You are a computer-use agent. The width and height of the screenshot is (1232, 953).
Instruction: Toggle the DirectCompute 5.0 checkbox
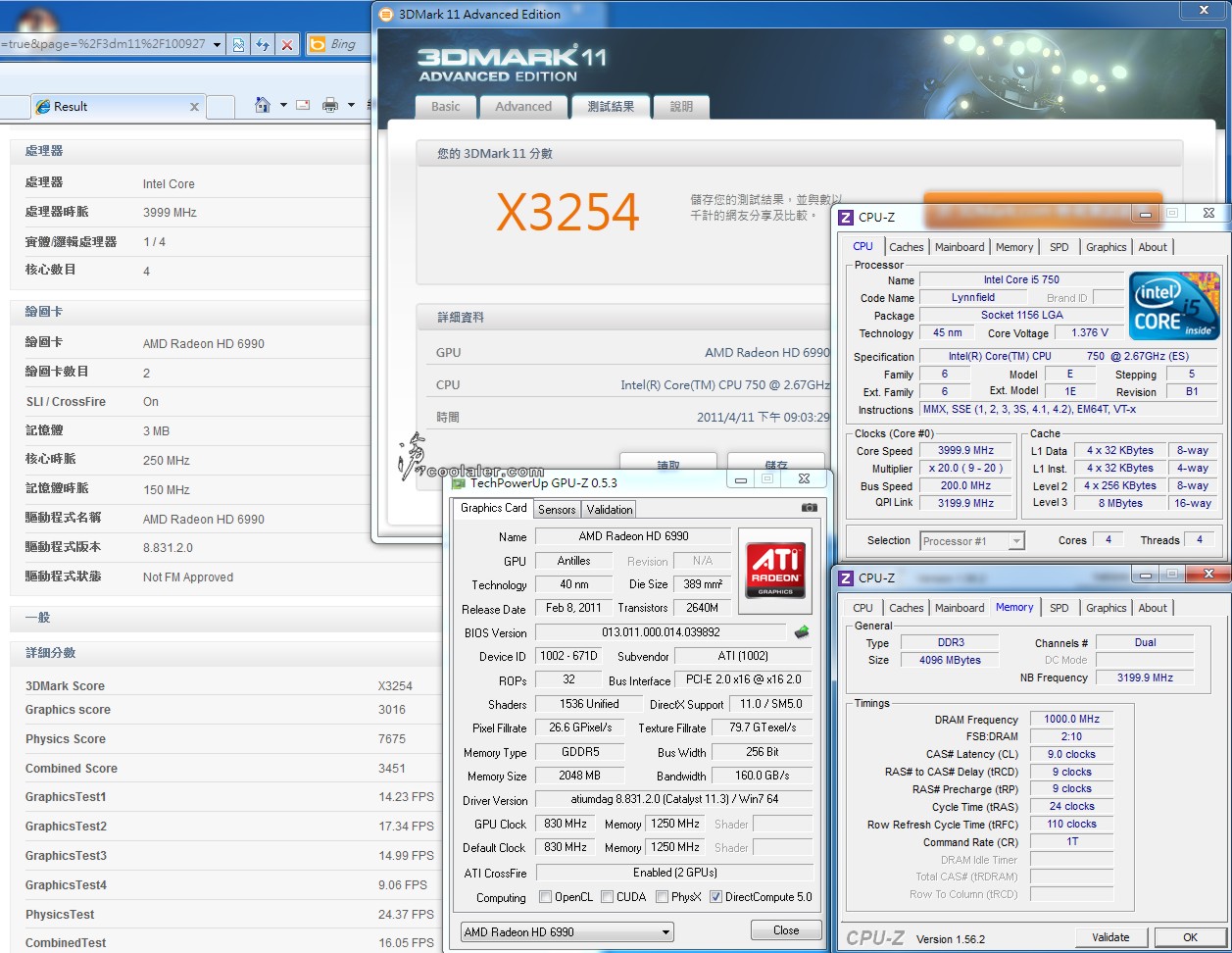tap(715, 897)
